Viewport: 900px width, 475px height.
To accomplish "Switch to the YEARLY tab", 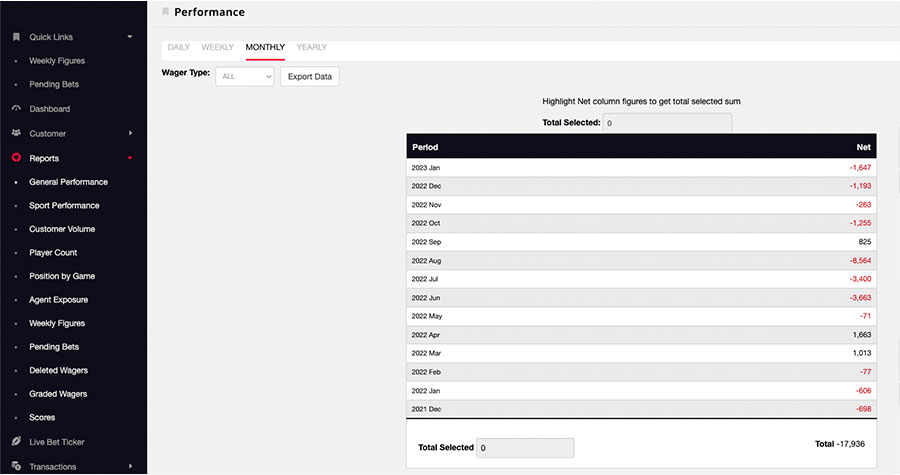I will (x=312, y=47).
